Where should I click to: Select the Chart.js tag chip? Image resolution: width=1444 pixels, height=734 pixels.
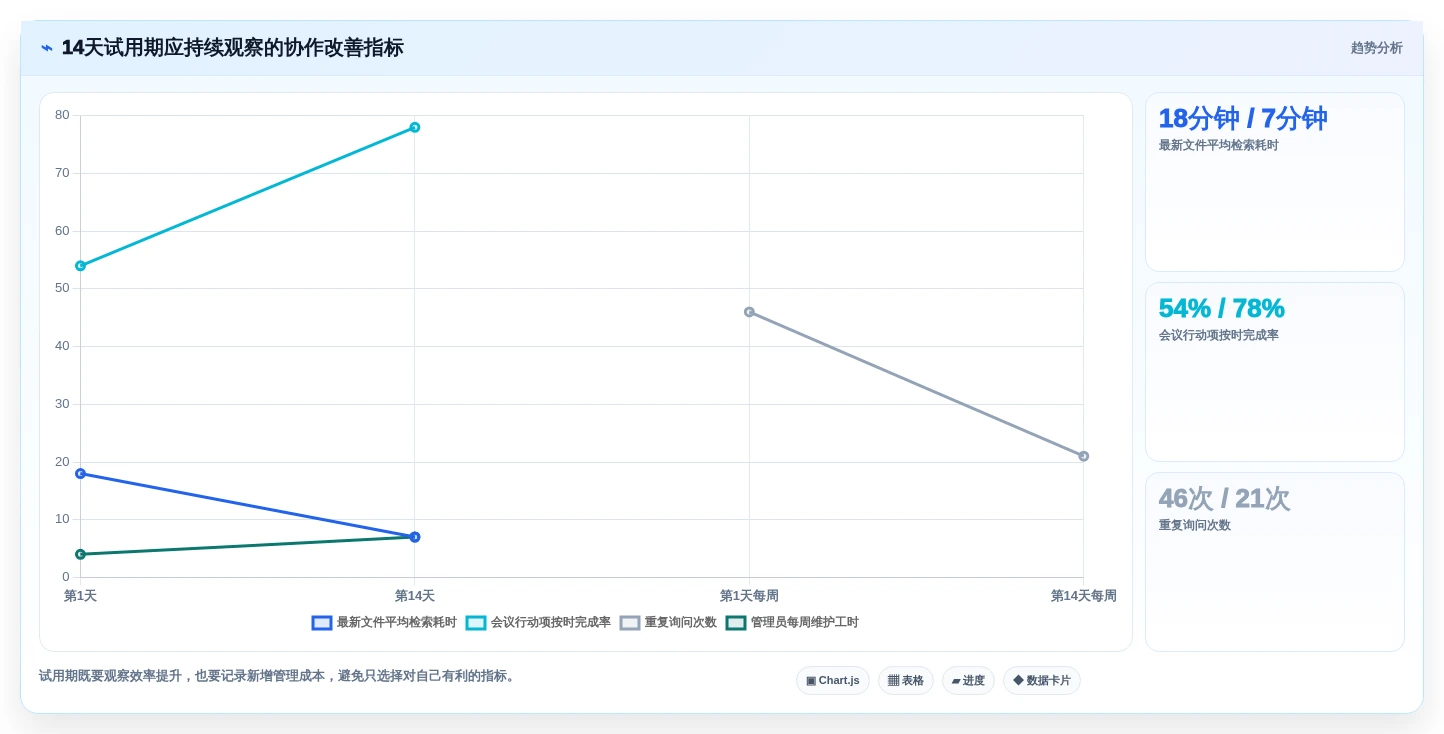click(x=833, y=680)
